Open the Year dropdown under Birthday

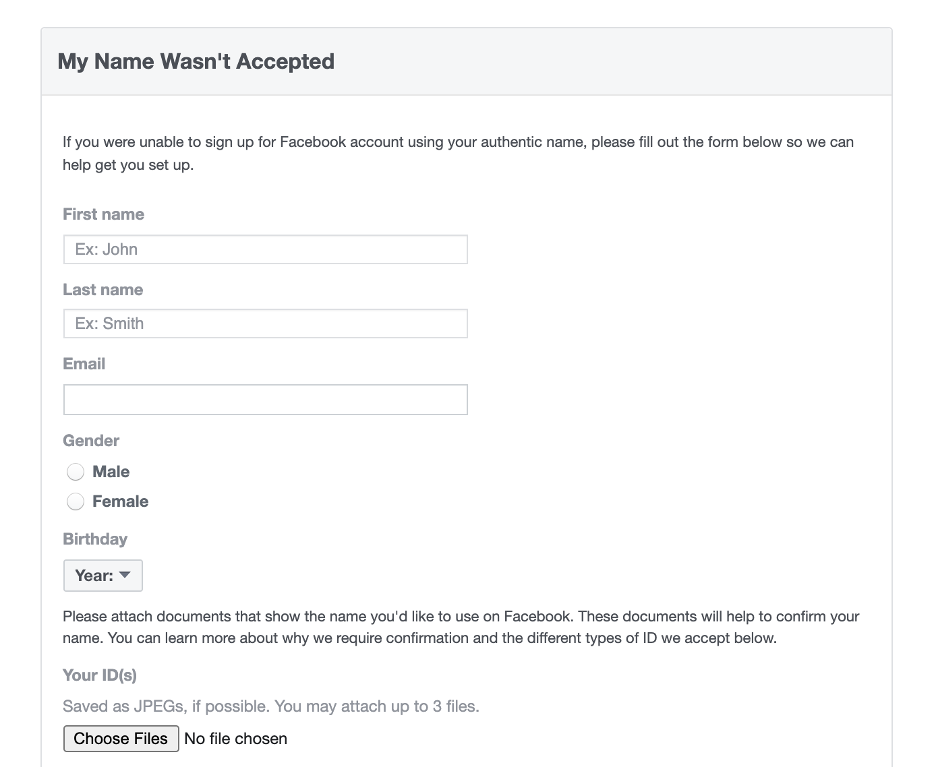(103, 575)
